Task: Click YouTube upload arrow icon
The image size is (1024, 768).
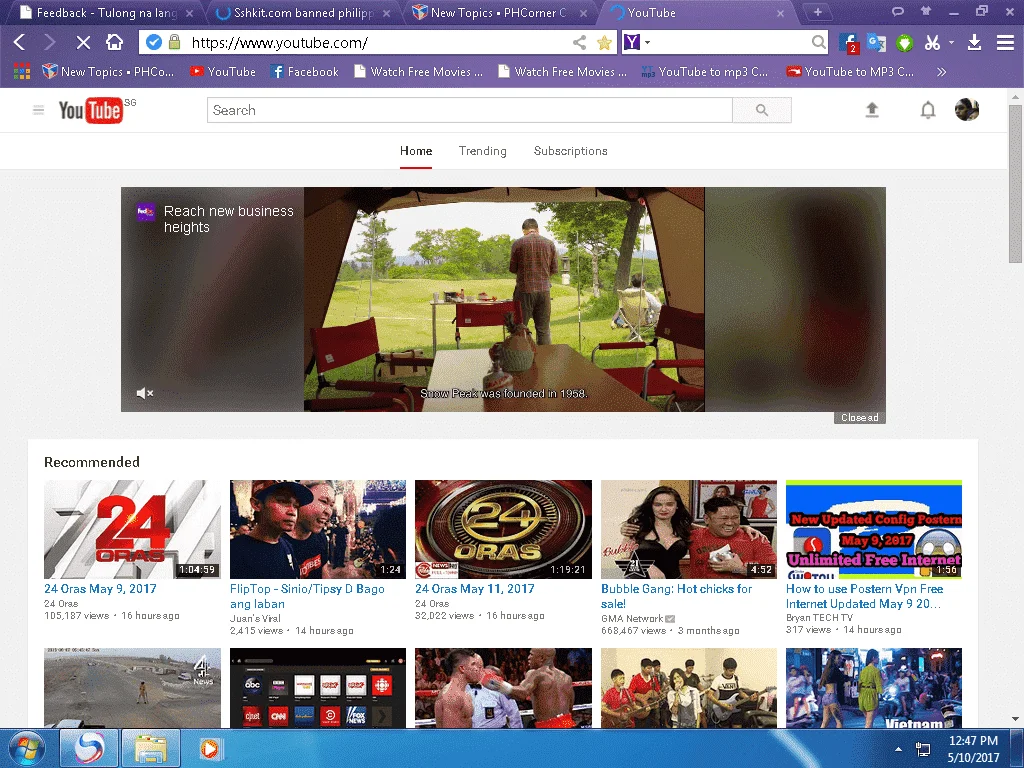Action: click(x=872, y=110)
